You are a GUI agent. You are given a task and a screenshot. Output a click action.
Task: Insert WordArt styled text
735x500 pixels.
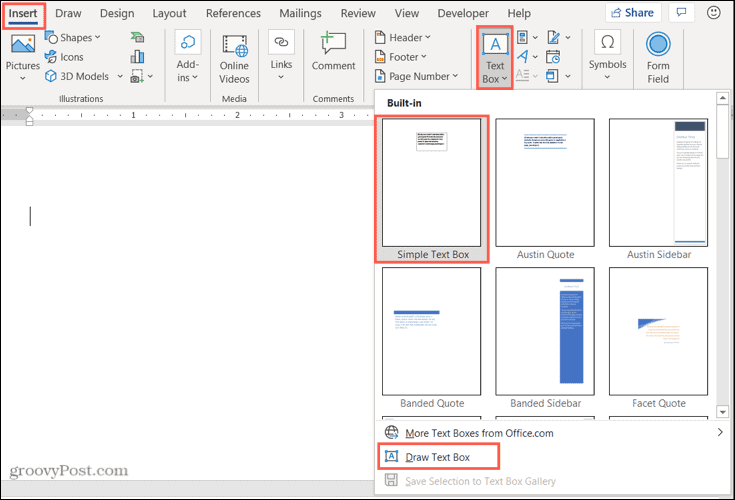pos(523,57)
